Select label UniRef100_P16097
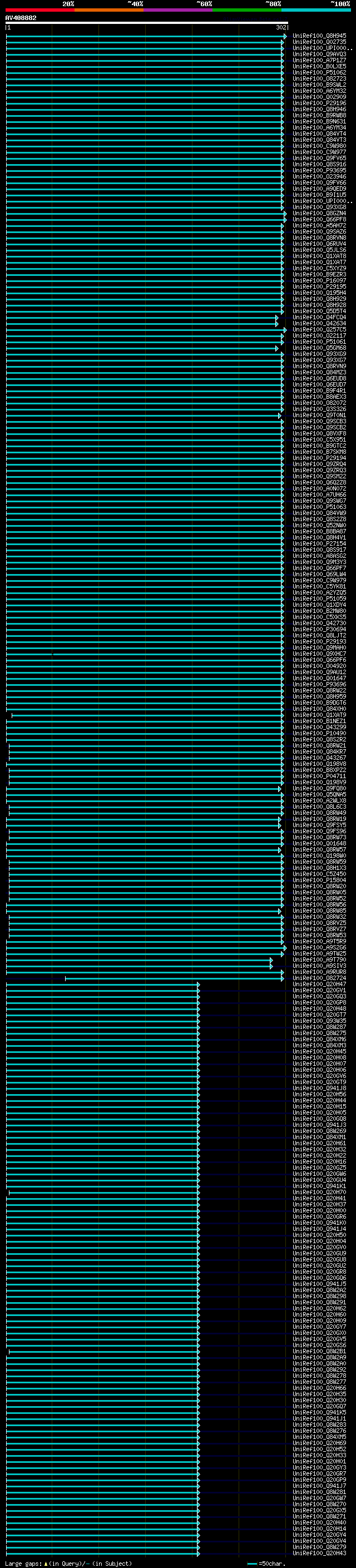Image resolution: width=356 pixels, height=1568 pixels. pos(319,280)
